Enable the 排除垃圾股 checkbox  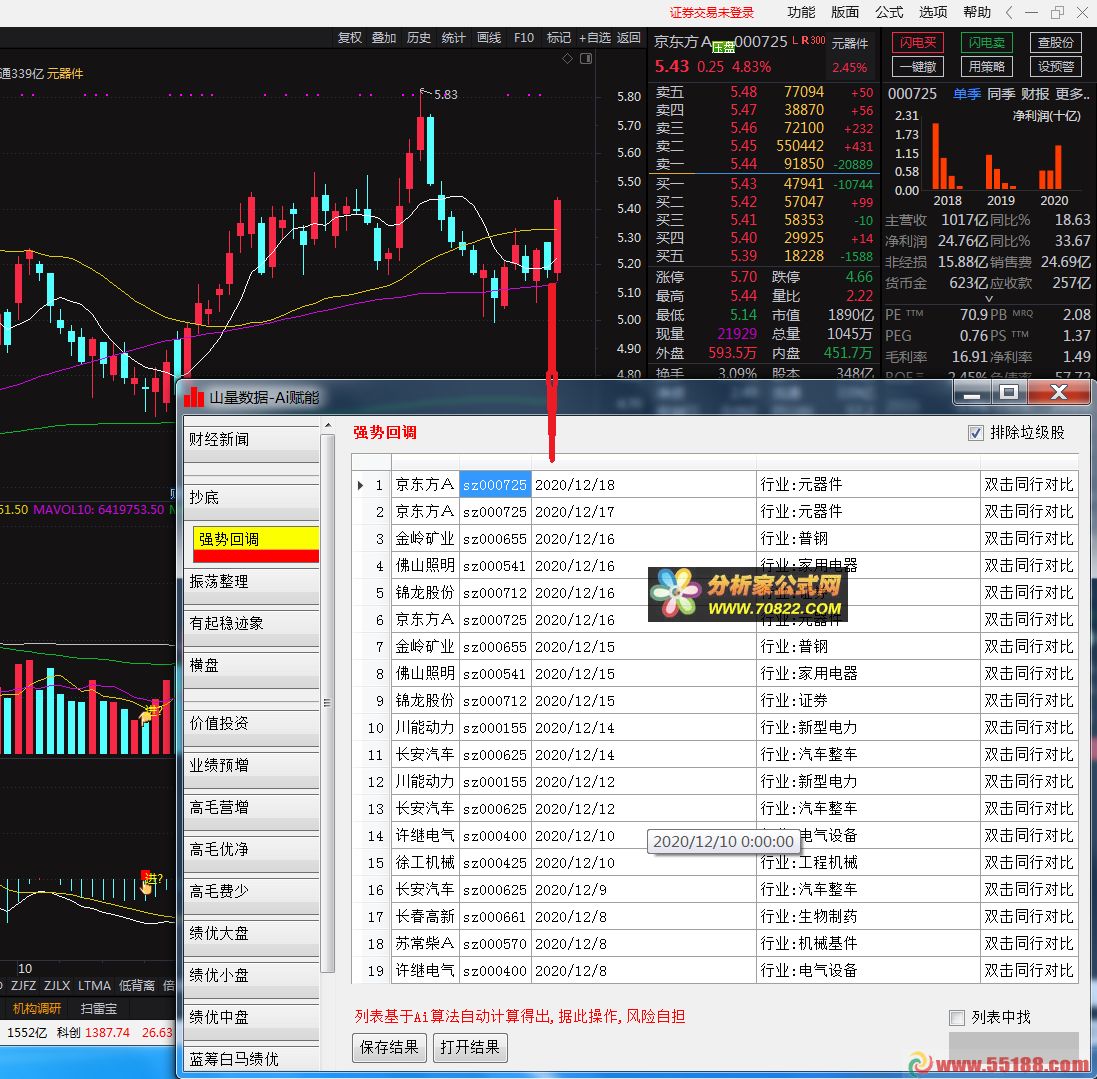tap(975, 433)
